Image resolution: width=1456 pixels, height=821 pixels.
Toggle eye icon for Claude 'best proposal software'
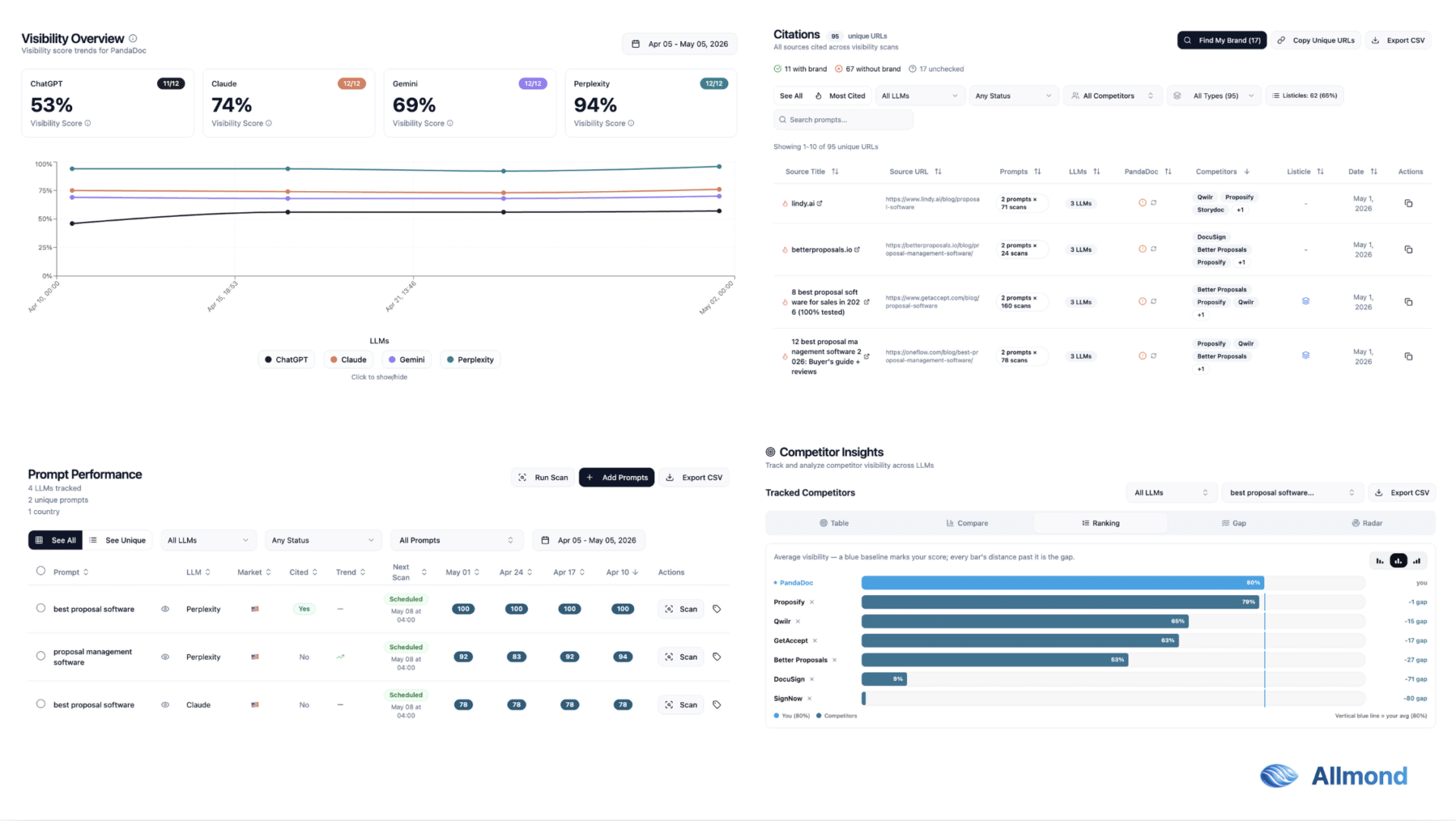coord(165,704)
